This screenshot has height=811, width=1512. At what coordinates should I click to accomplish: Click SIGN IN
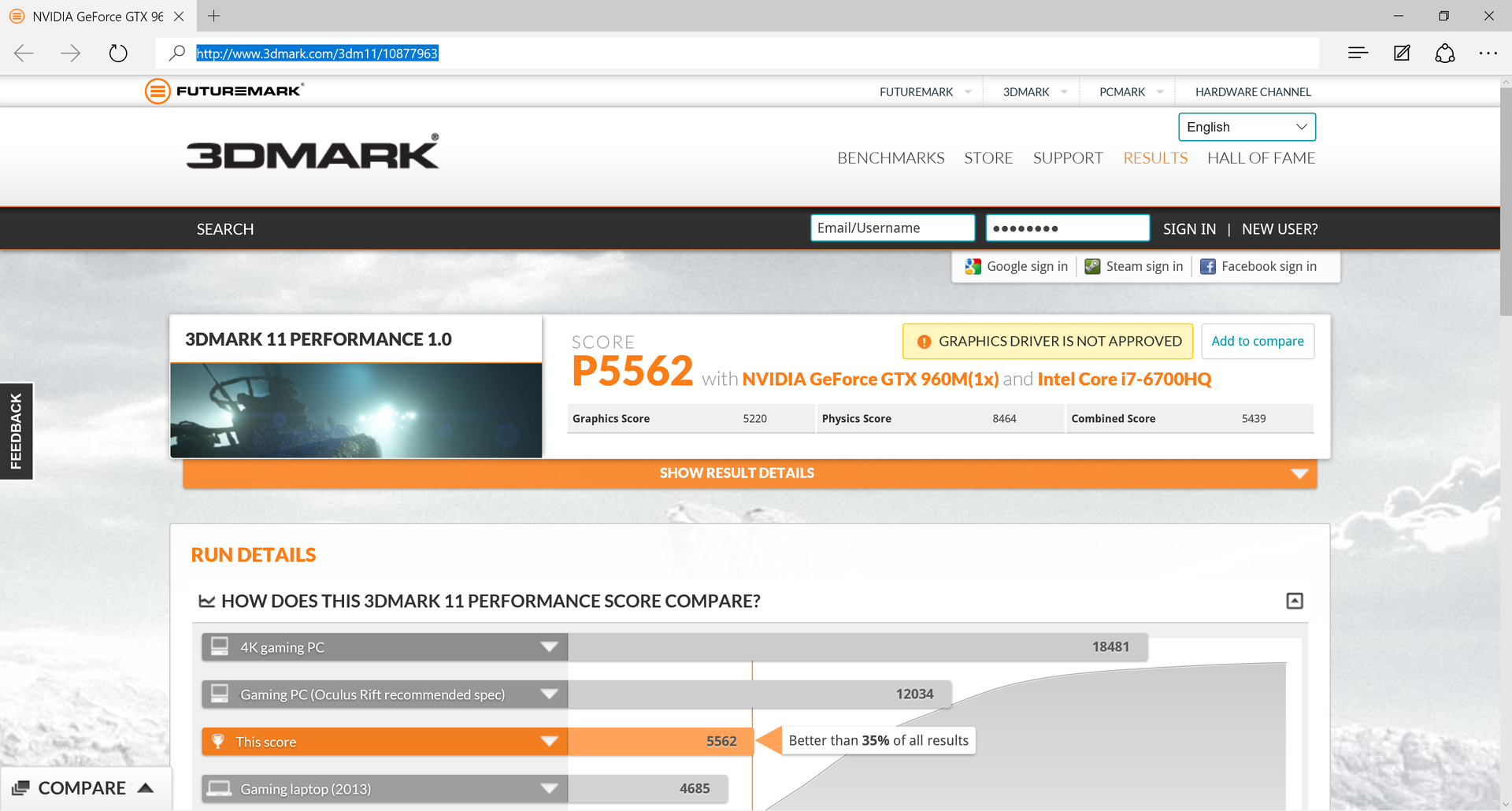click(1189, 229)
